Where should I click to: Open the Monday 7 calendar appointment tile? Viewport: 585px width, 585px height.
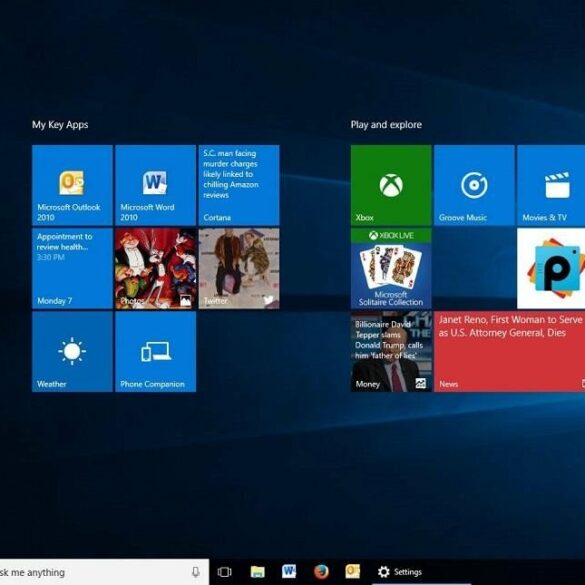tap(72, 269)
